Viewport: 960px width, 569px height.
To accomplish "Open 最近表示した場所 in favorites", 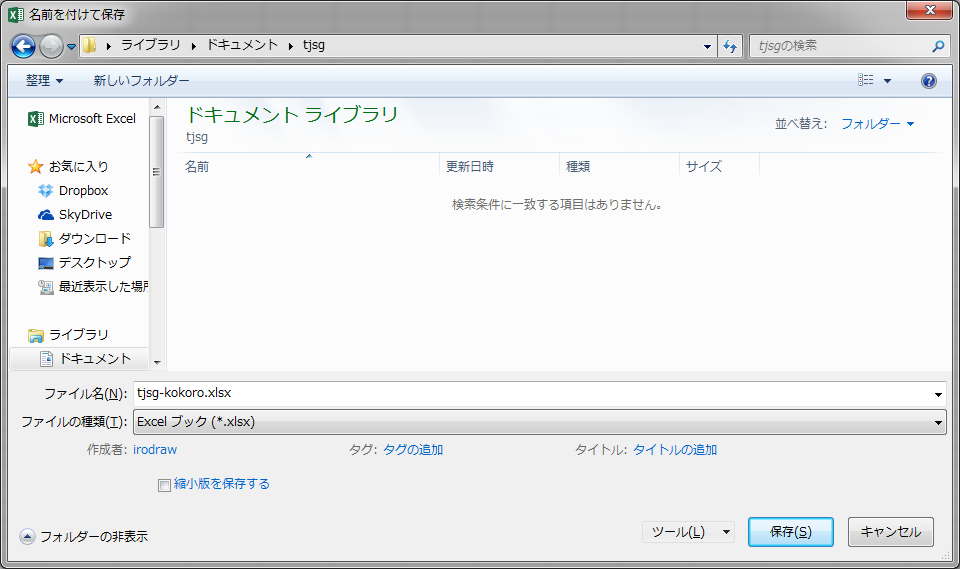I will click(x=93, y=286).
